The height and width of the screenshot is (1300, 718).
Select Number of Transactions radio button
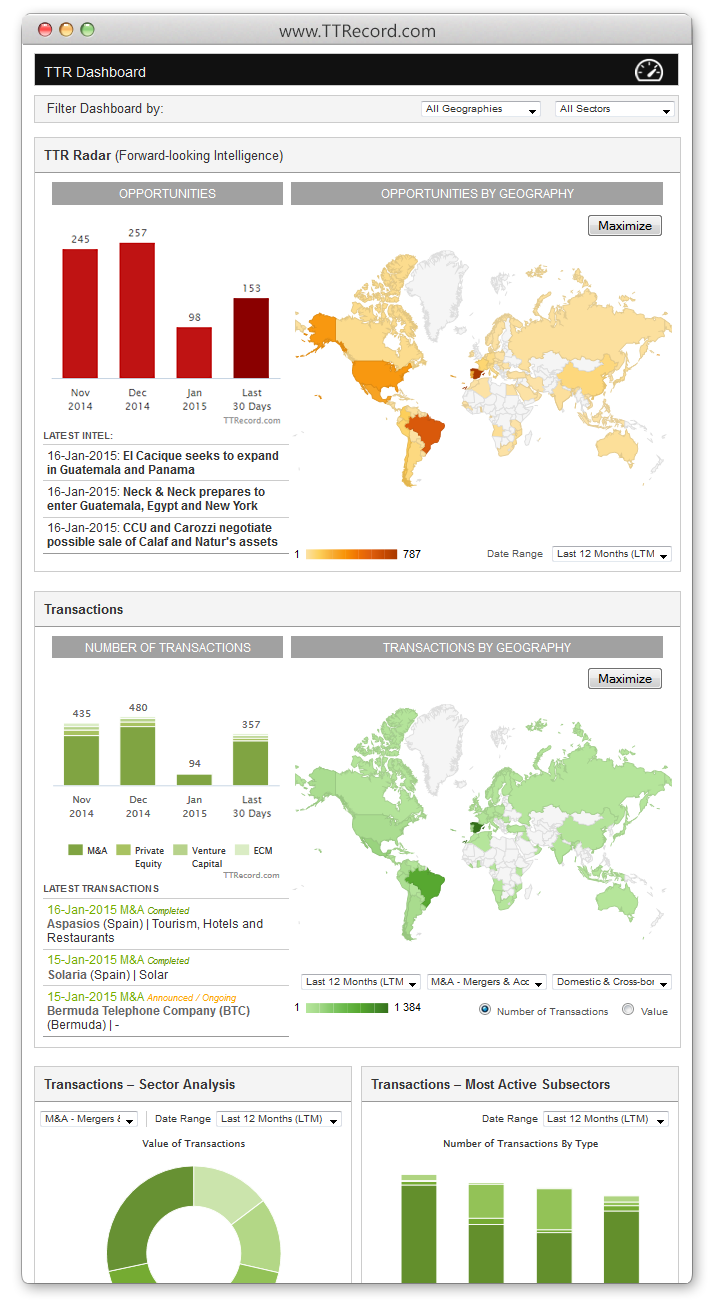[x=485, y=1010]
